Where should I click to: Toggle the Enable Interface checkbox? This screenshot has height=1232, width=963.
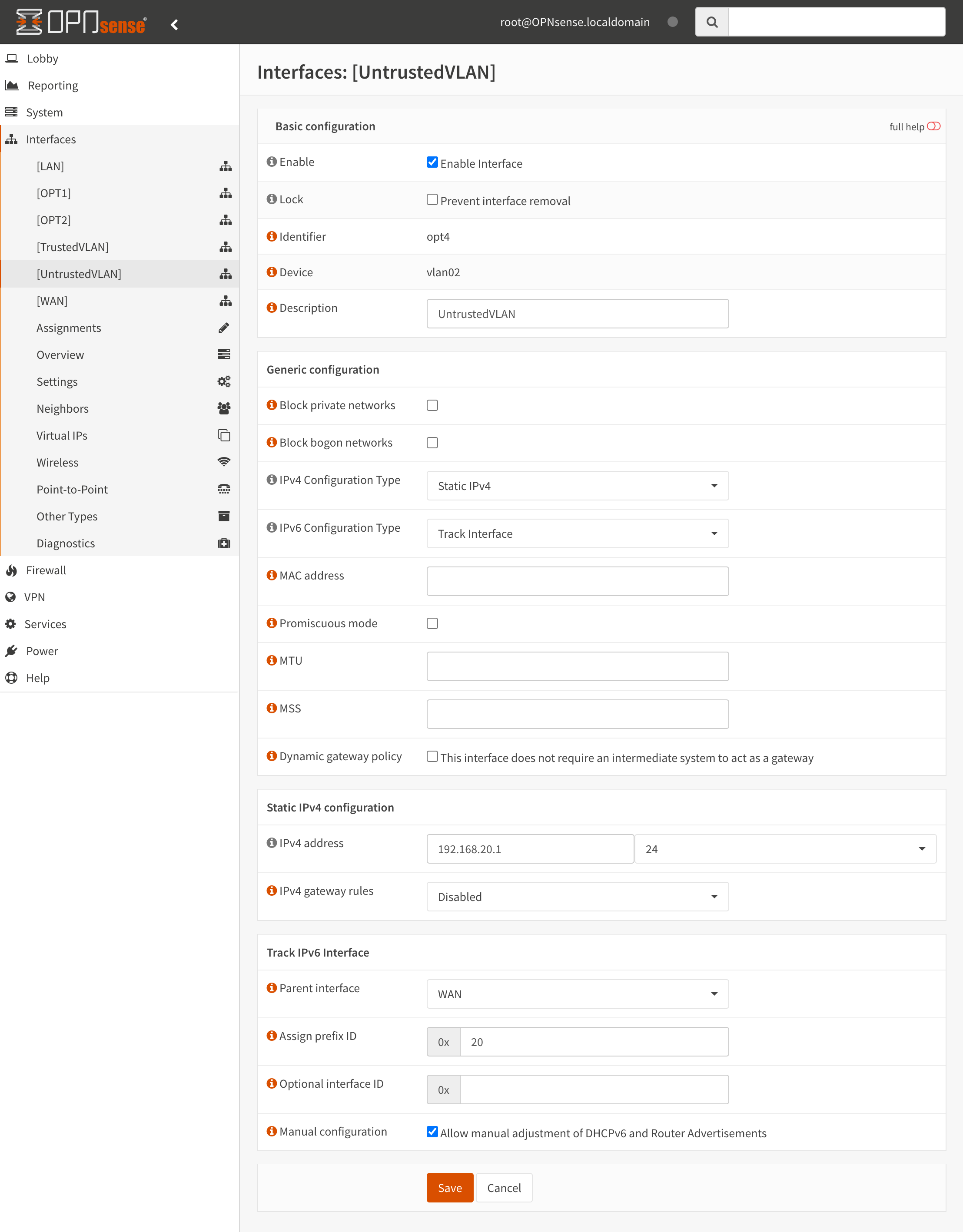pos(432,163)
